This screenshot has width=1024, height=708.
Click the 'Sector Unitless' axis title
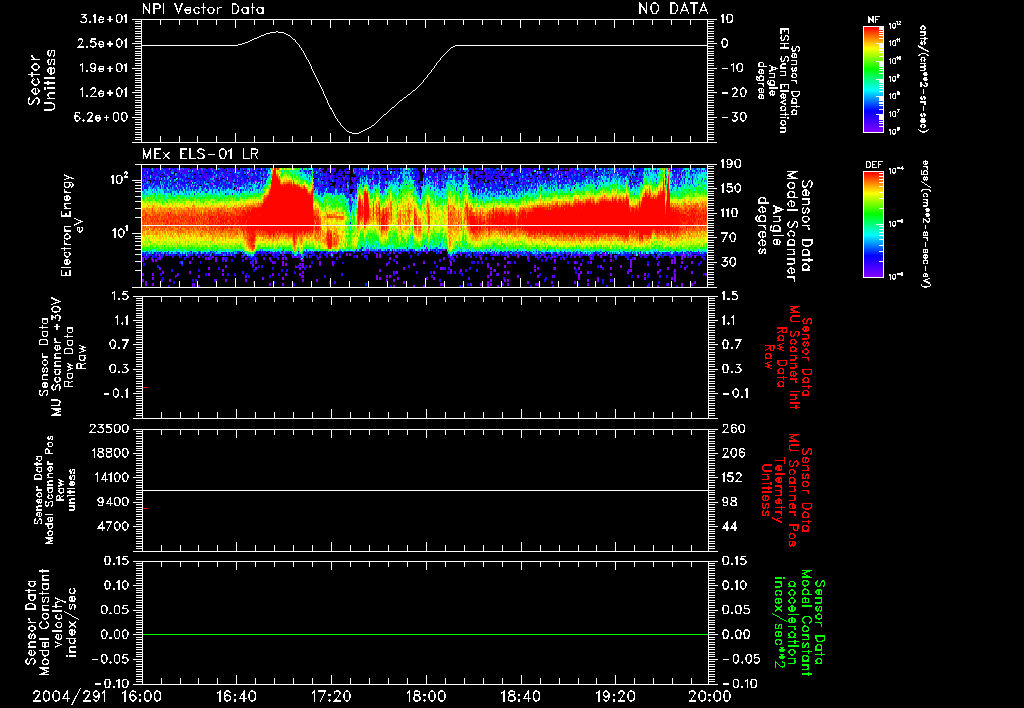(42, 80)
